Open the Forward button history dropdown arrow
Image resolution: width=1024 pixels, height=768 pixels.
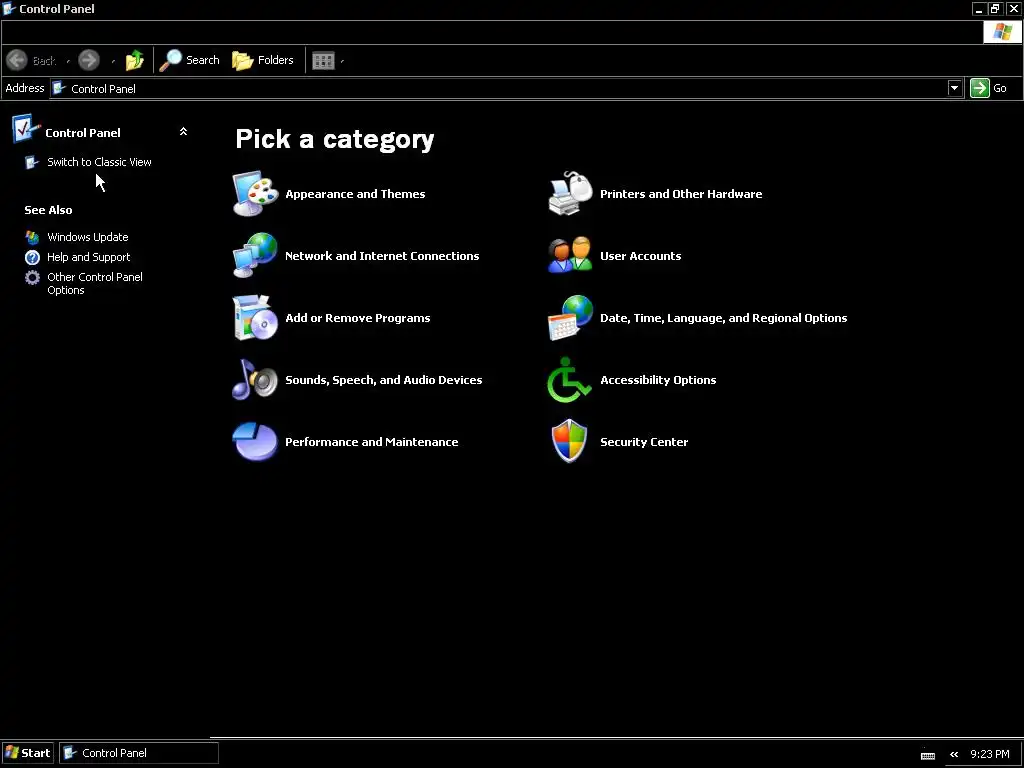coord(112,61)
